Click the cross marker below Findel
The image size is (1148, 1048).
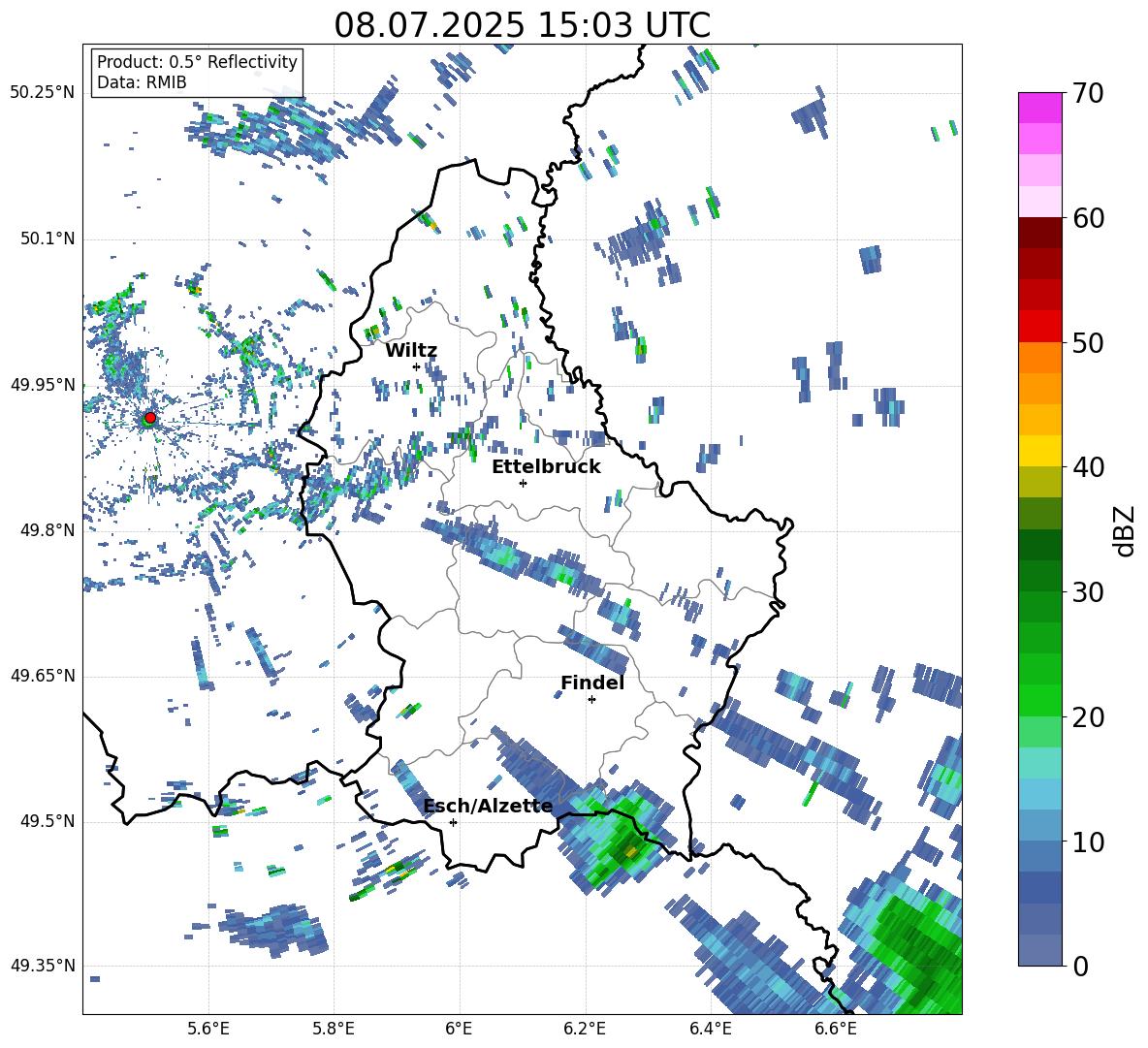click(x=592, y=700)
